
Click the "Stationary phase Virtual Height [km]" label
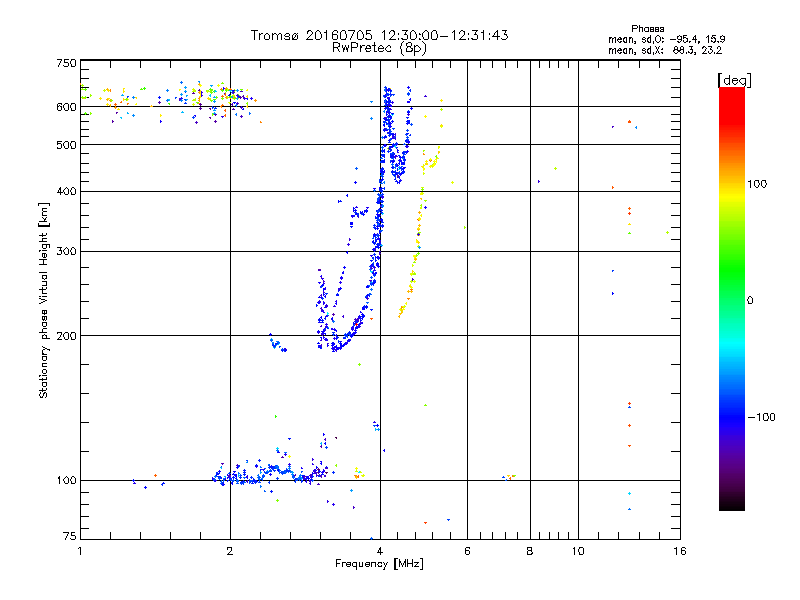(43, 300)
